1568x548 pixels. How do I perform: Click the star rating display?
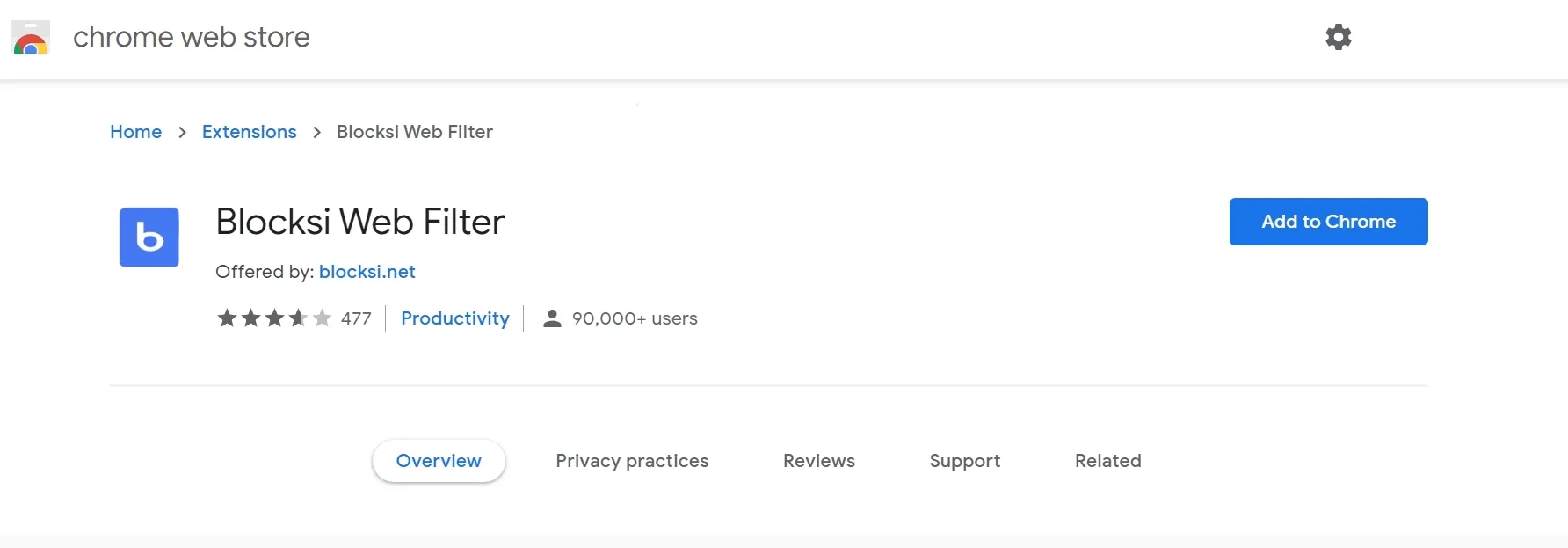coord(274,318)
